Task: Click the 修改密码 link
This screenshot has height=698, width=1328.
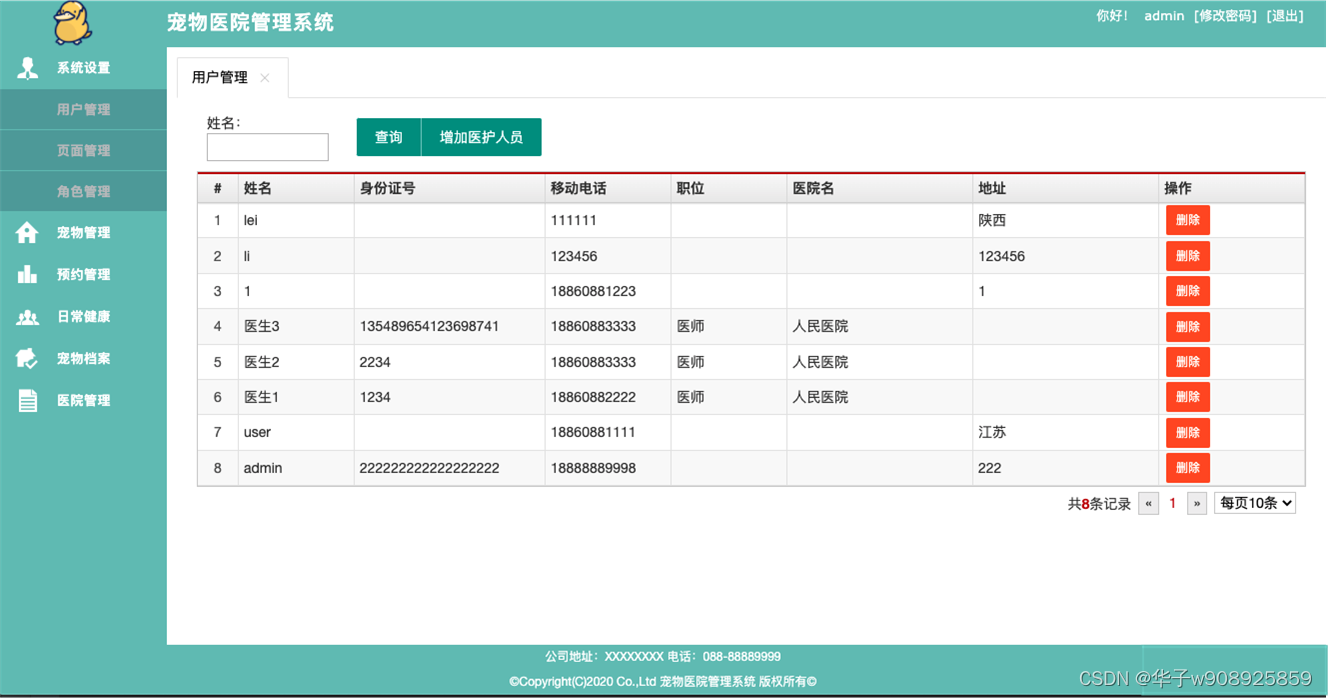Action: click(x=1226, y=16)
